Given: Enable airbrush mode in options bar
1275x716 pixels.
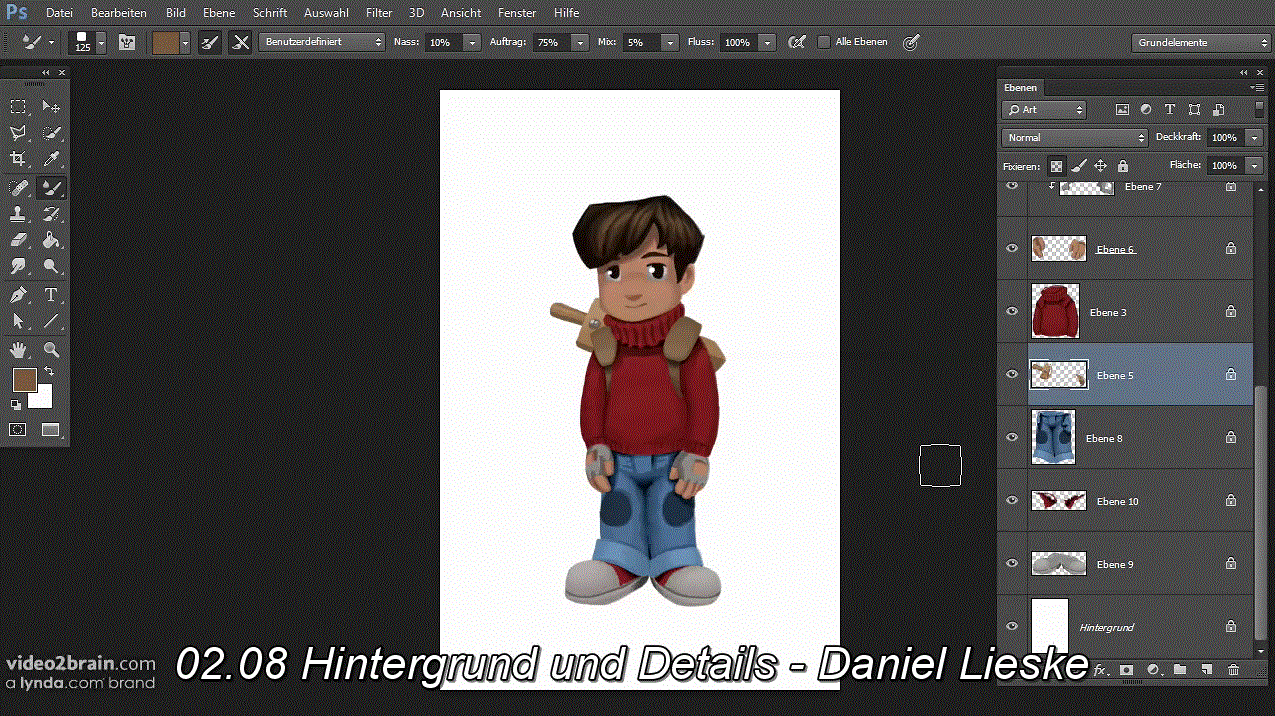Looking at the screenshot, I should click(x=796, y=42).
